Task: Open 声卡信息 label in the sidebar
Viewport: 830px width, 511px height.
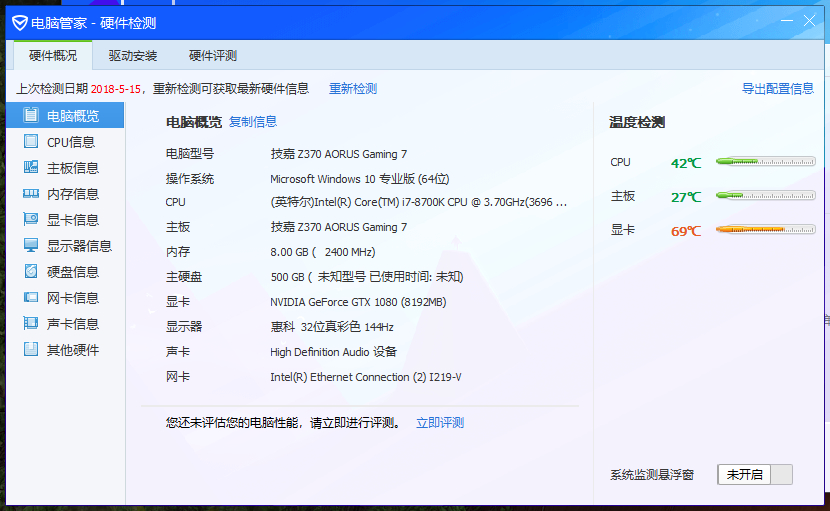Action: (73, 324)
